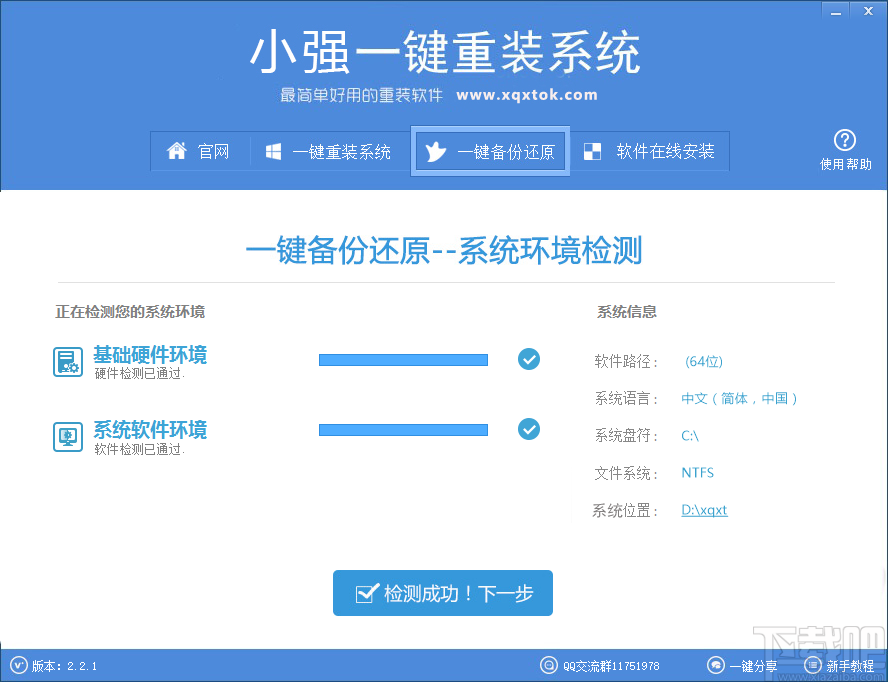This screenshot has height=682, width=888.
Task: Click the checkmark after 基础硬件环境 progress bar
Action: [528, 359]
